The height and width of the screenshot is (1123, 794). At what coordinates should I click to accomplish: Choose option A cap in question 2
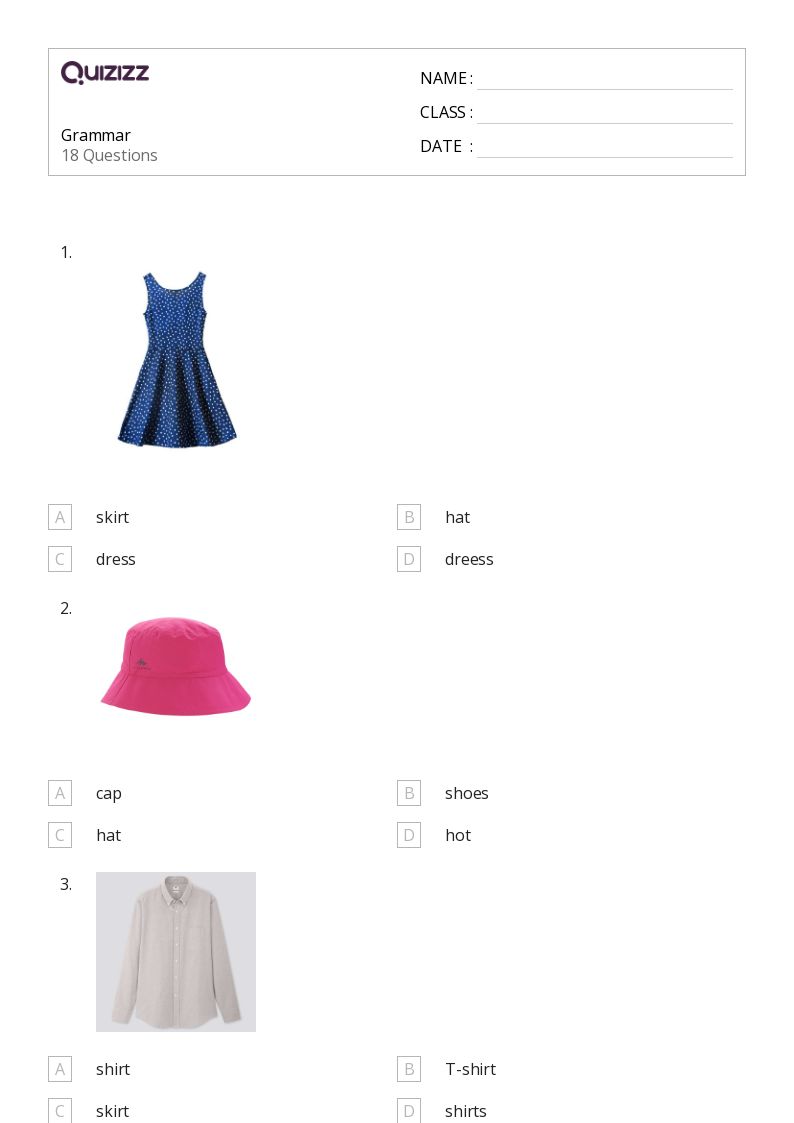pos(60,794)
